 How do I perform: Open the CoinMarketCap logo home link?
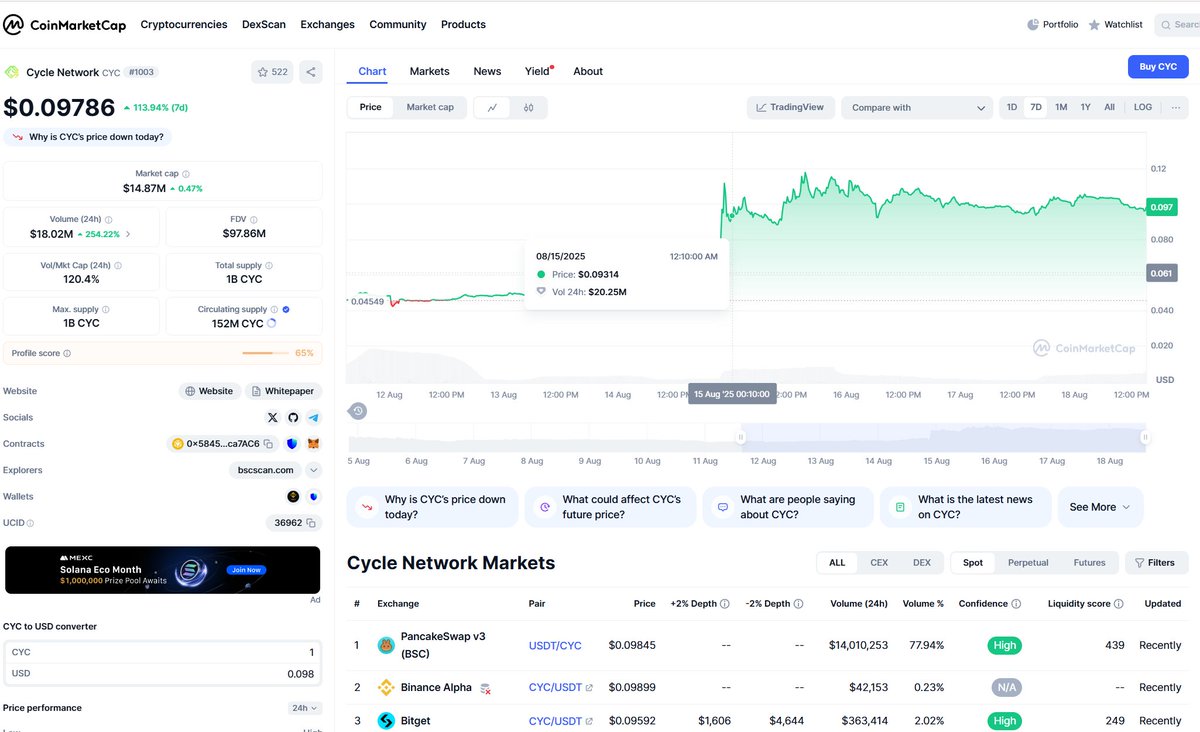(63, 24)
